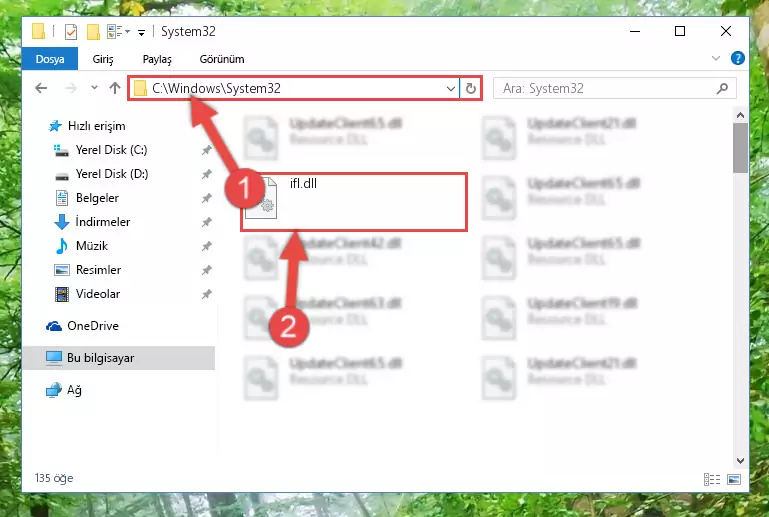Switch to the Görünüm ribbon tab
This screenshot has height=517, width=769.
222,59
